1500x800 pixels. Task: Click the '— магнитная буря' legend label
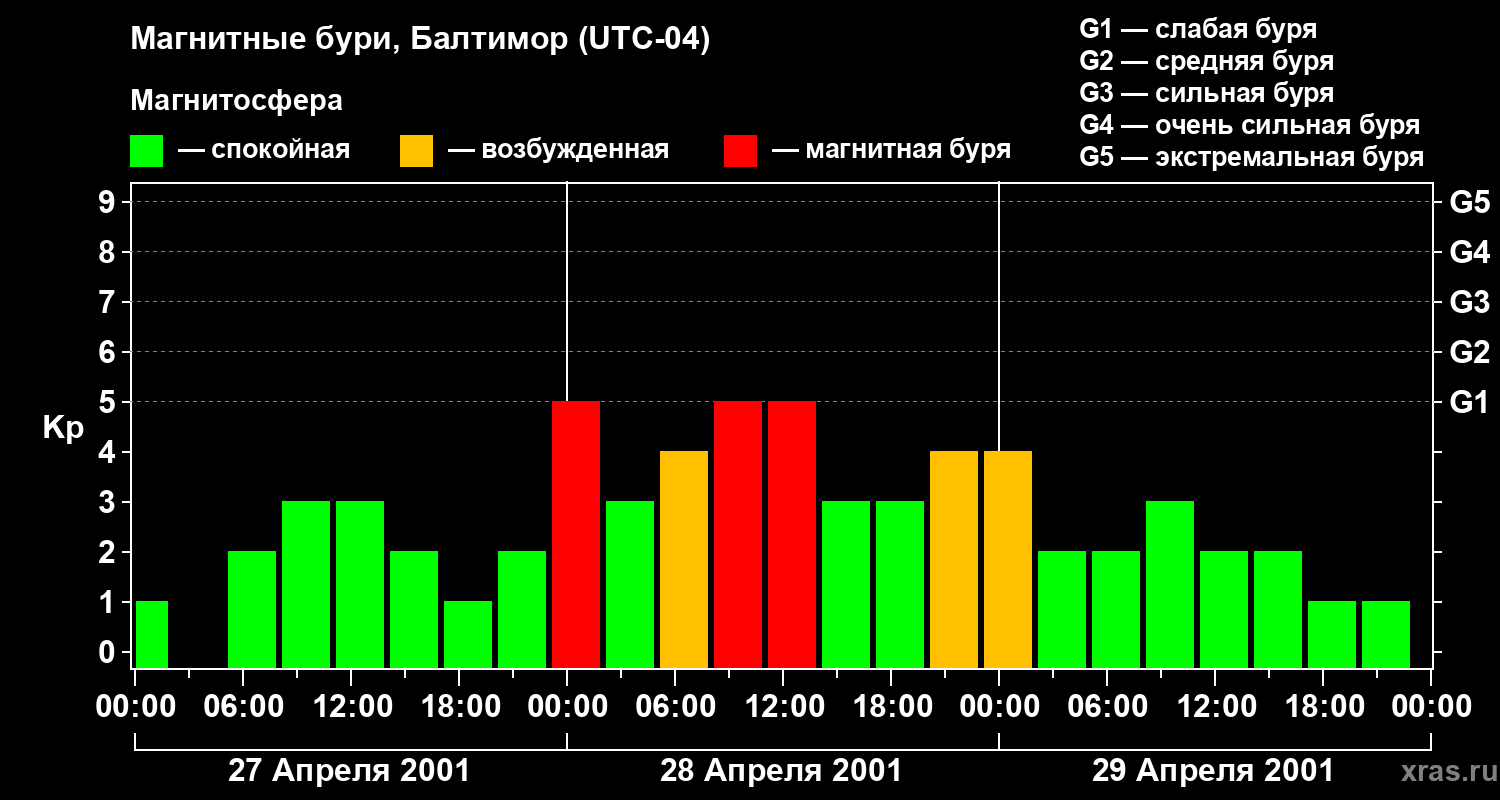[891, 150]
